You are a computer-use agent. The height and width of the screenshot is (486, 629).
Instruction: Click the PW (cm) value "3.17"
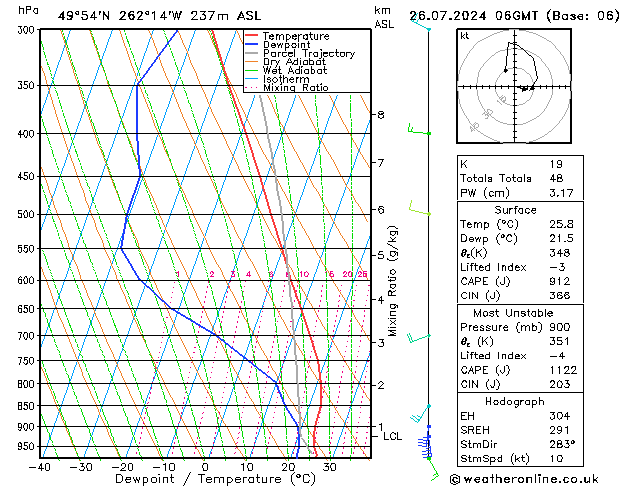561,193
